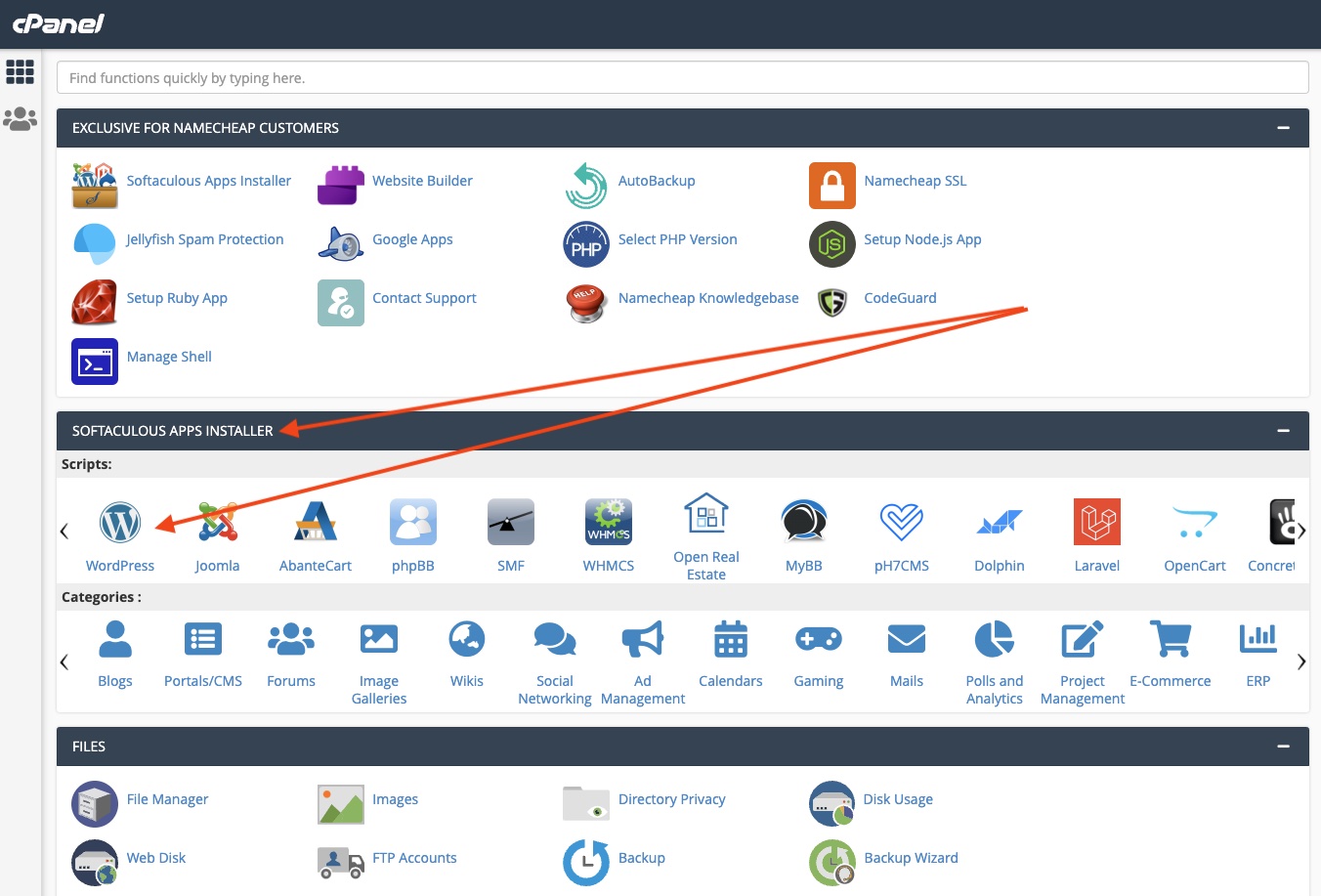Open the Setup Ruby App gem icon

coord(95,303)
